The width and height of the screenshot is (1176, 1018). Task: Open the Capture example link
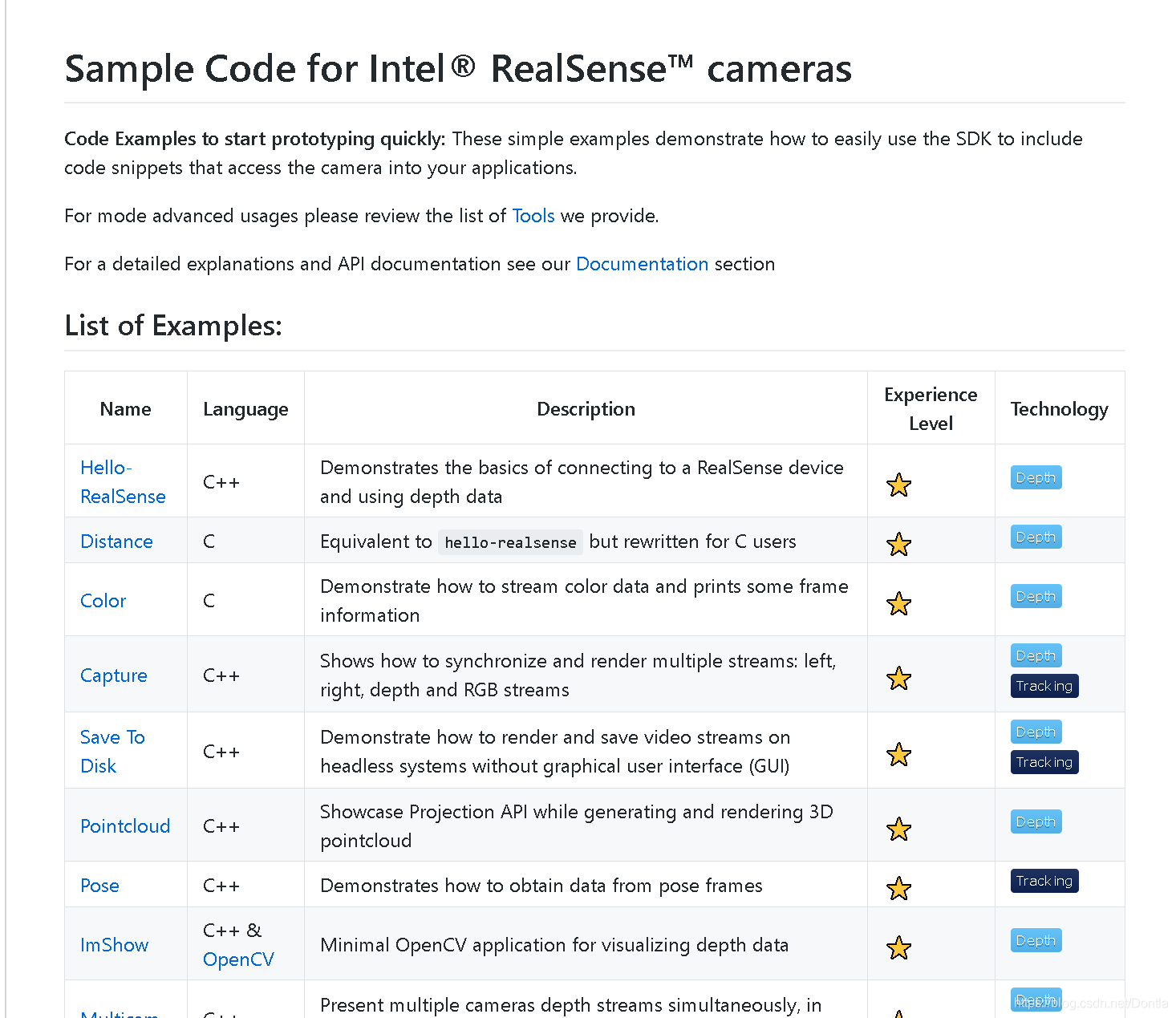pos(113,675)
